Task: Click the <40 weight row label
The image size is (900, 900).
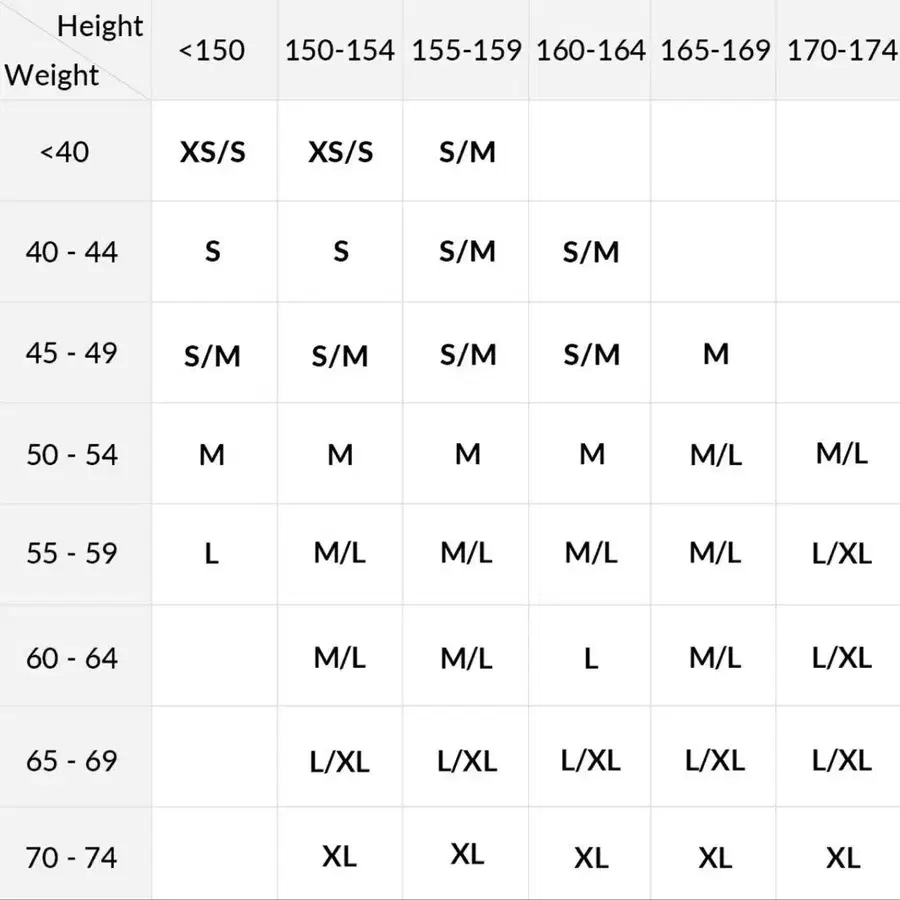Action: coord(65,153)
